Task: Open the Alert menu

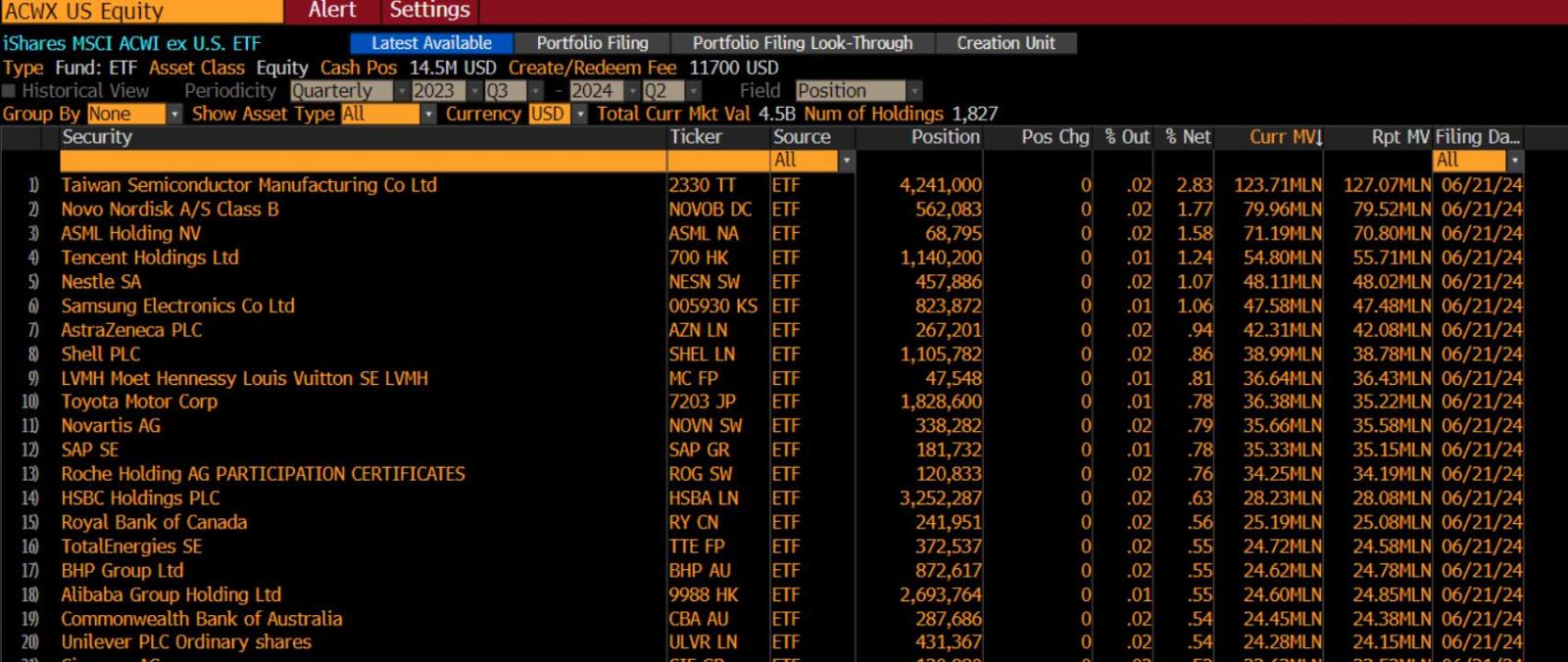Action: 332,11
